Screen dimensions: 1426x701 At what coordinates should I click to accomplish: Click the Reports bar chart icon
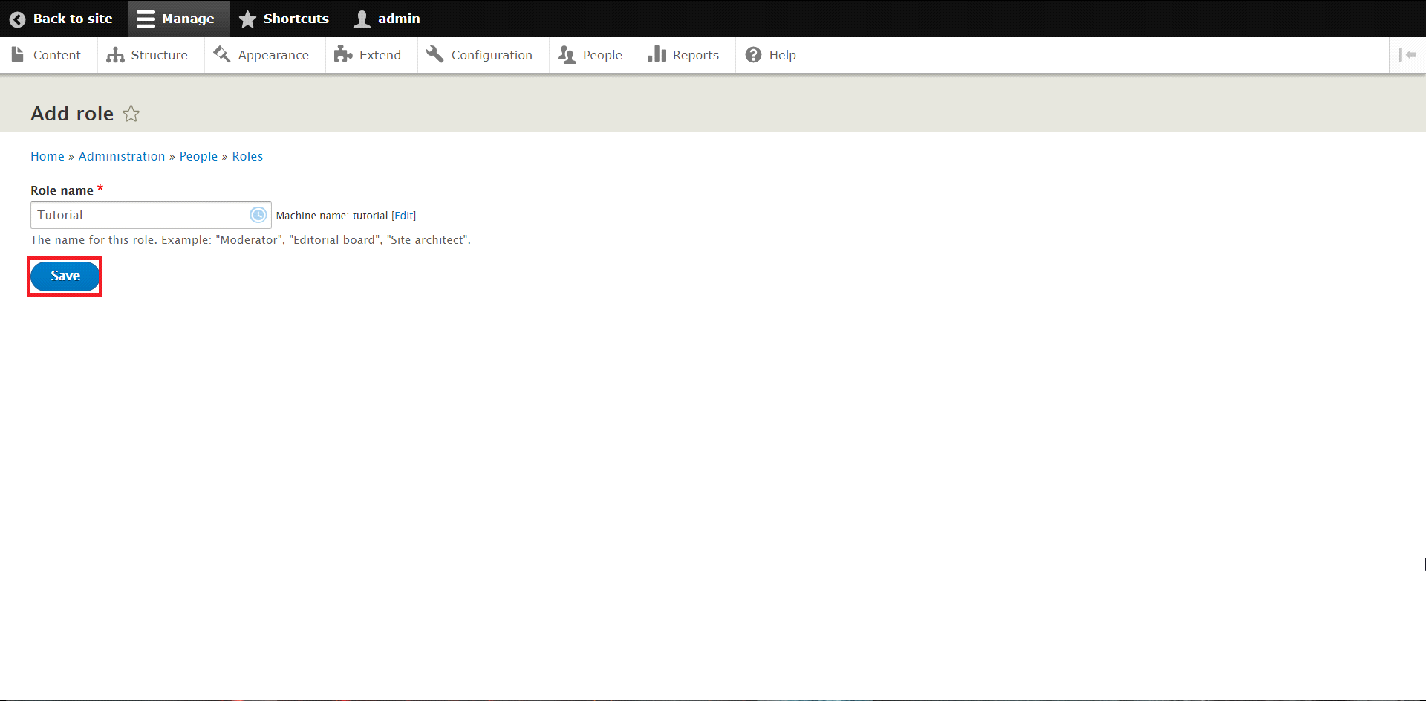coord(657,55)
